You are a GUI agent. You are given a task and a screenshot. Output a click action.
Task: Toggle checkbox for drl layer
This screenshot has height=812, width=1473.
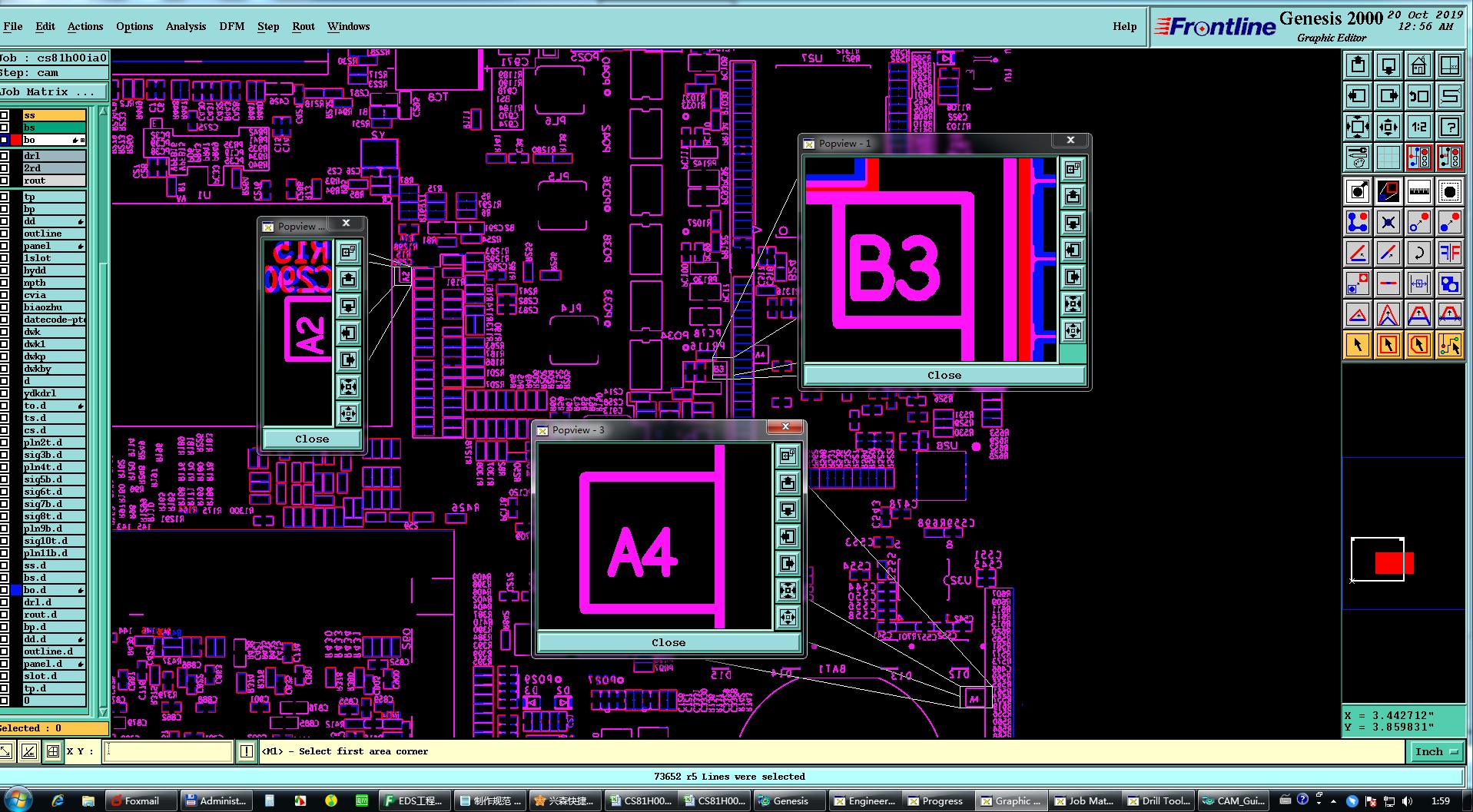click(5, 156)
